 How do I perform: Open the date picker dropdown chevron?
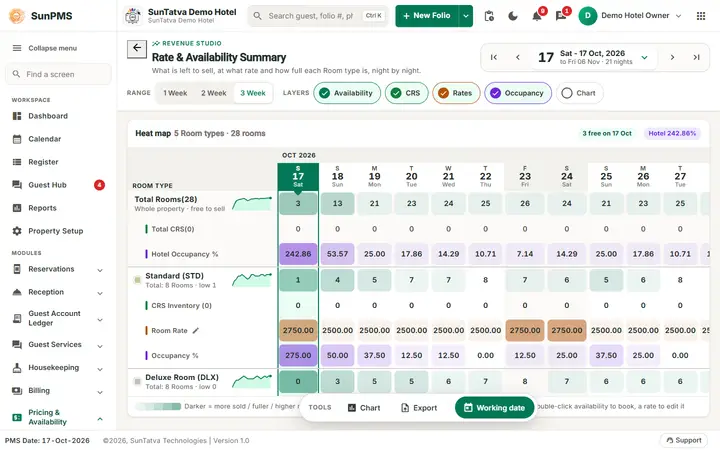(x=645, y=57)
